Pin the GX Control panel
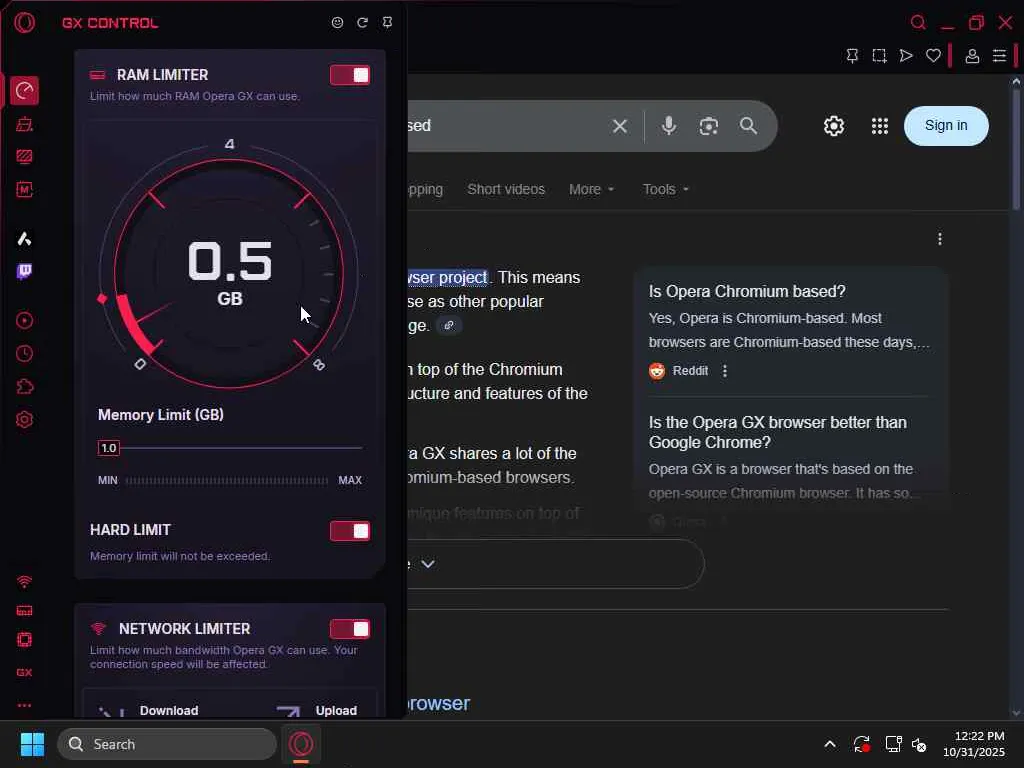 click(387, 23)
